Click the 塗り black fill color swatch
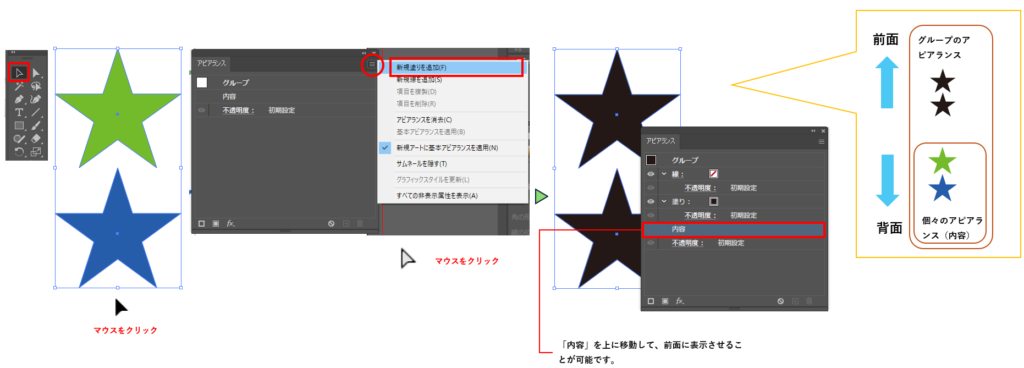Screen dimensions: 1024x368 pyautogui.click(x=714, y=202)
